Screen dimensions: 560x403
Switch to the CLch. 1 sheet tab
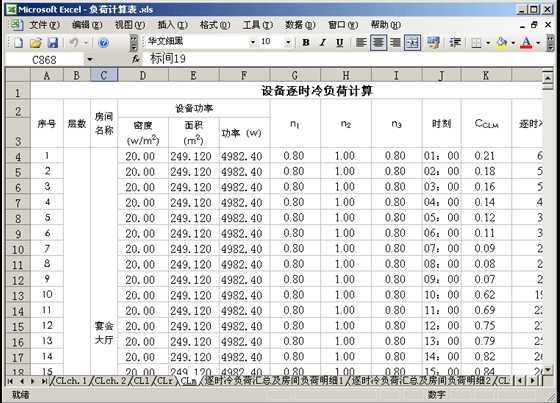pyautogui.click(x=71, y=381)
